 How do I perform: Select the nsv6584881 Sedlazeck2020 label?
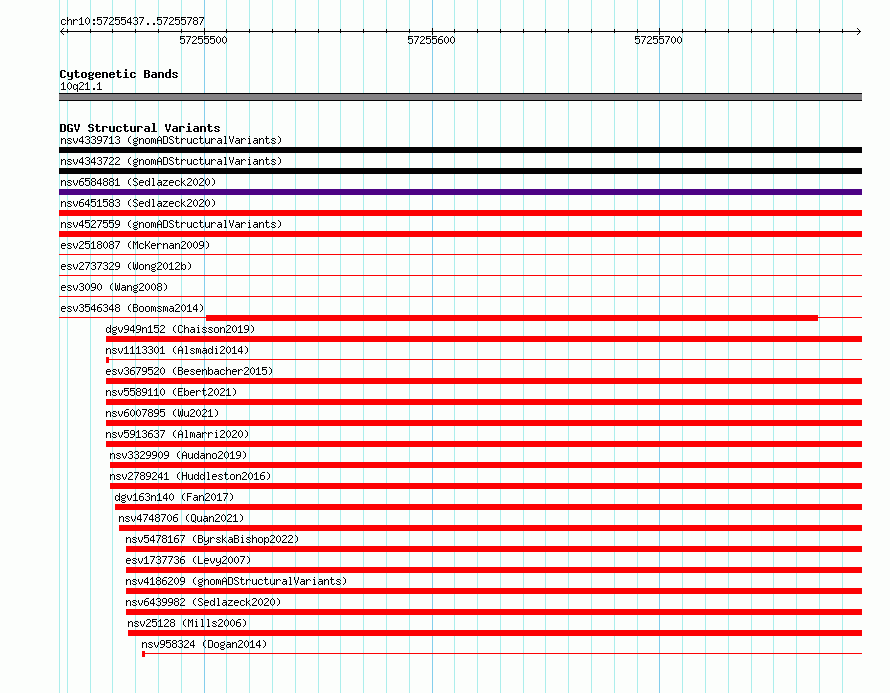point(138,182)
